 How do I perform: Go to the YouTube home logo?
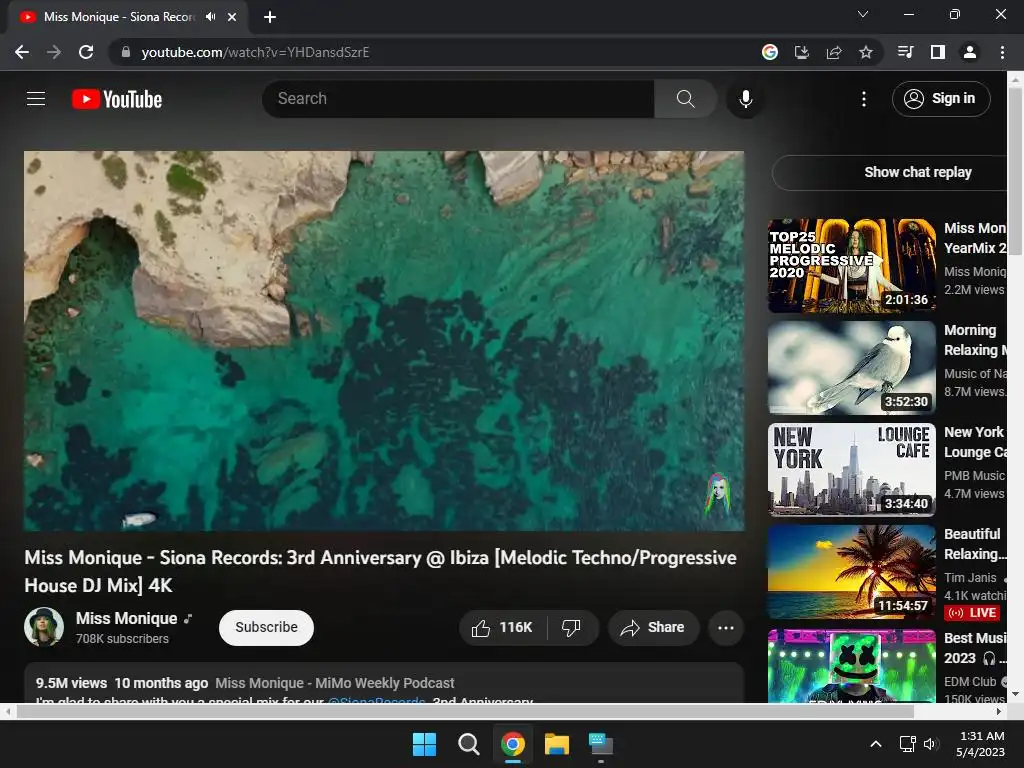tap(117, 99)
